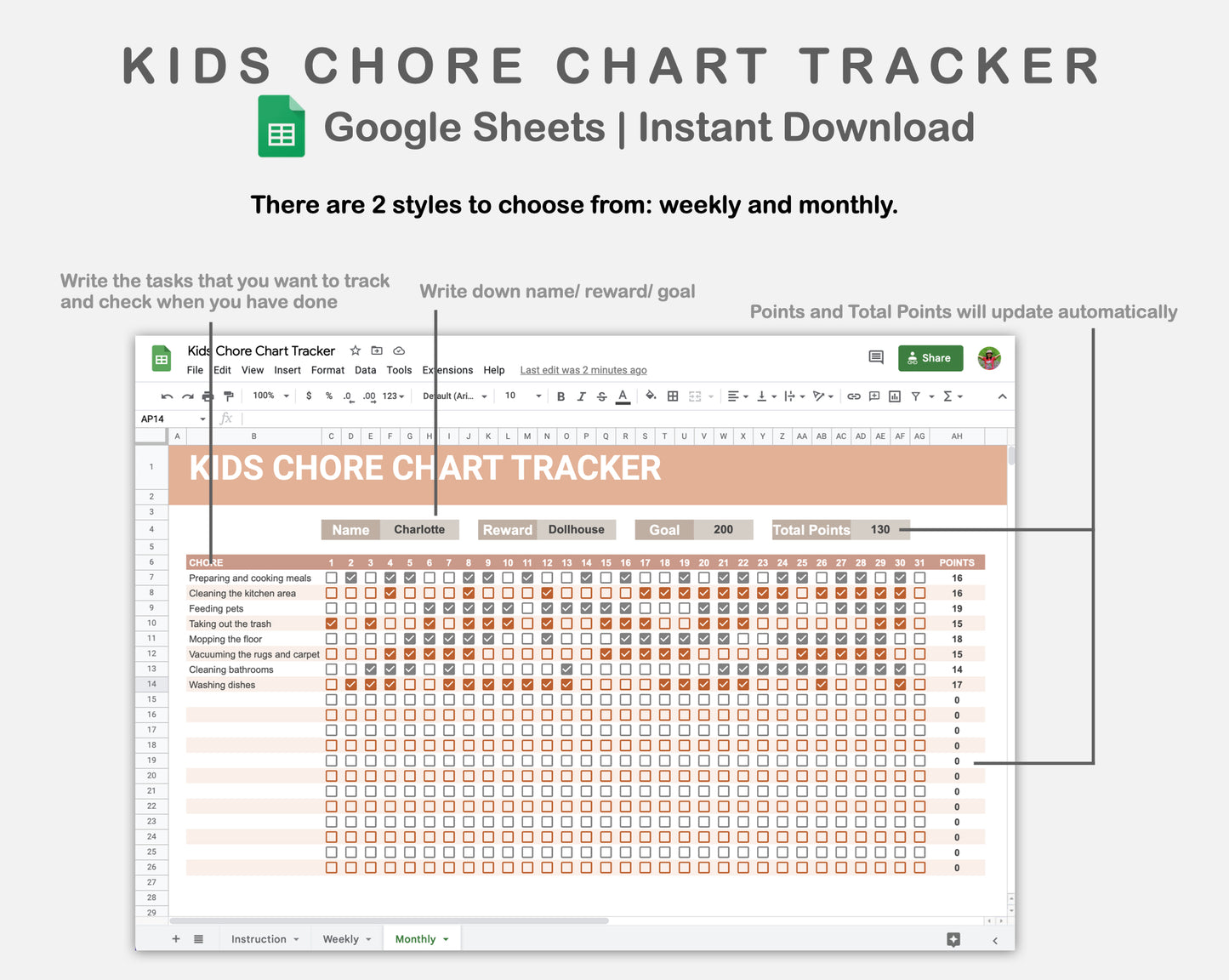Toggle bold formatting in the toolbar
1229x980 pixels.
[560, 396]
